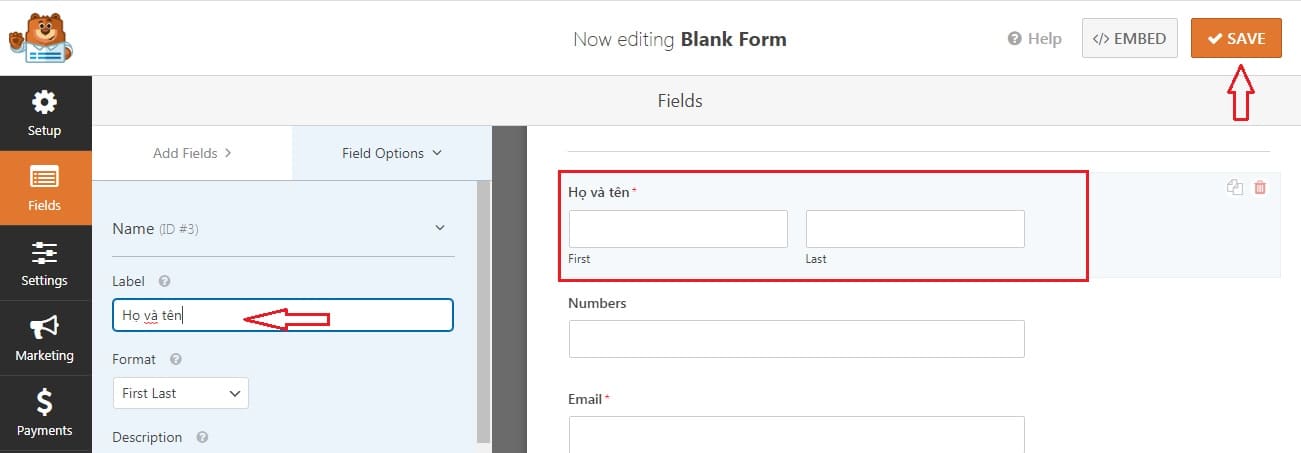Open the Settings sidebar section

pyautogui.click(x=45, y=263)
